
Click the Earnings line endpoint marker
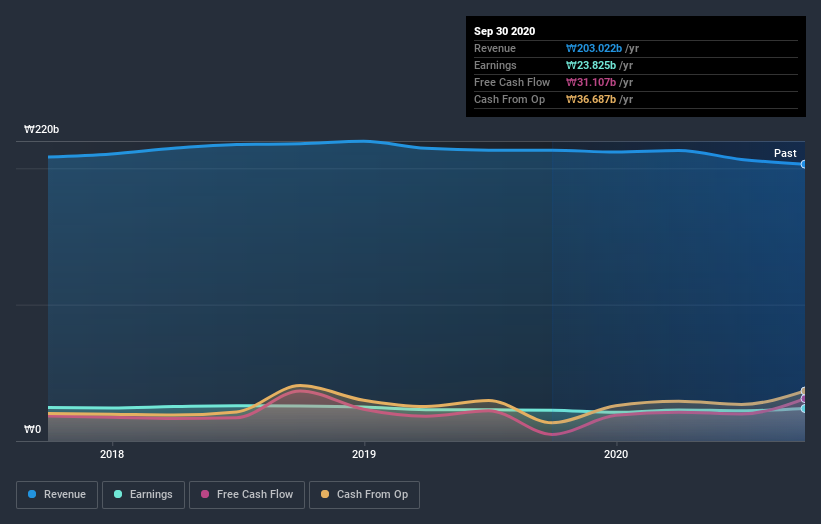tap(803, 408)
